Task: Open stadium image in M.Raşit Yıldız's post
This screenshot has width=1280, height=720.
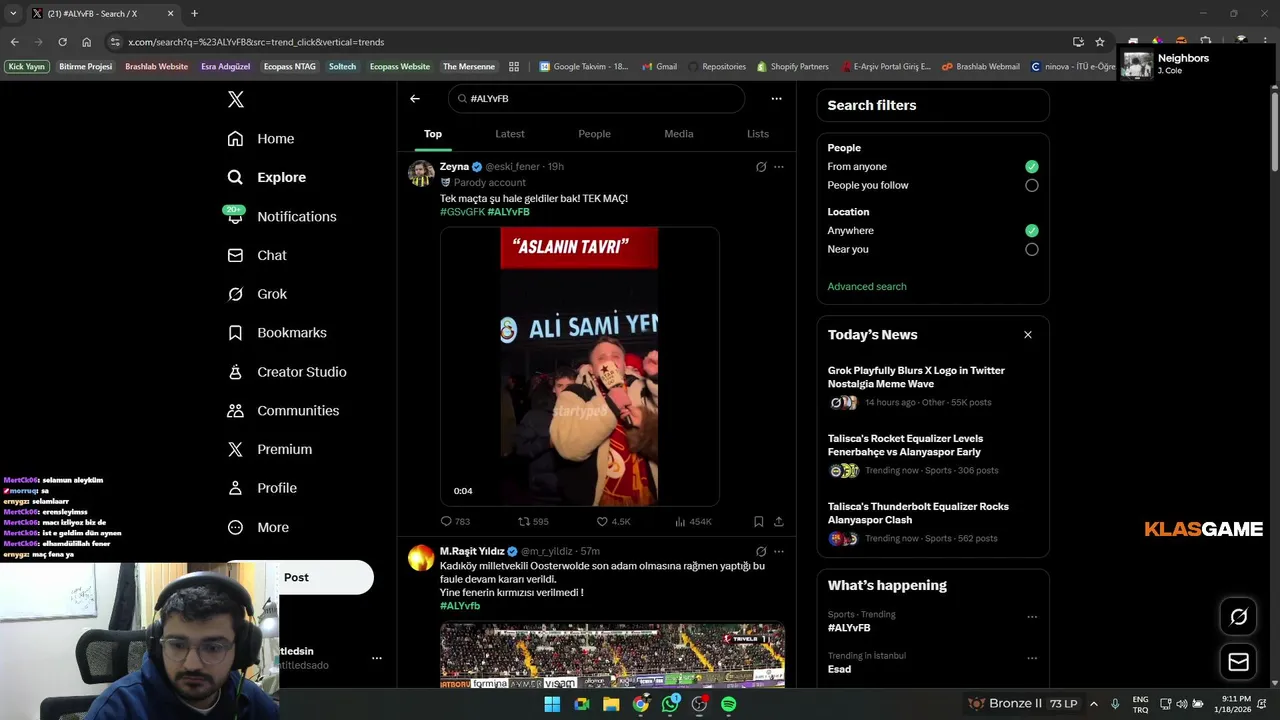Action: tap(612, 656)
